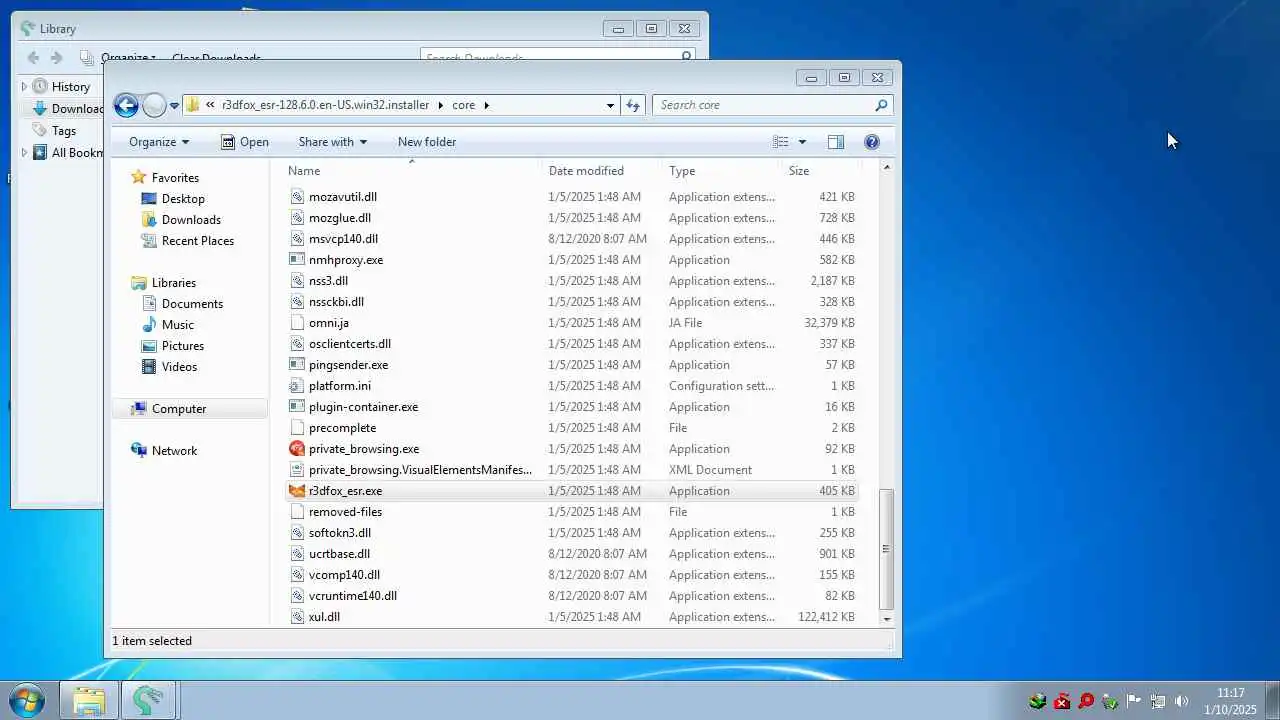Open the Videos library
The width and height of the screenshot is (1280, 720).
tap(180, 367)
